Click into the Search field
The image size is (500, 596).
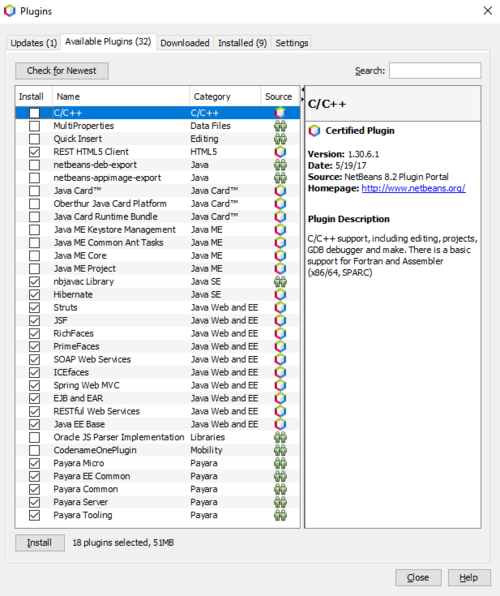pyautogui.click(x=435, y=71)
